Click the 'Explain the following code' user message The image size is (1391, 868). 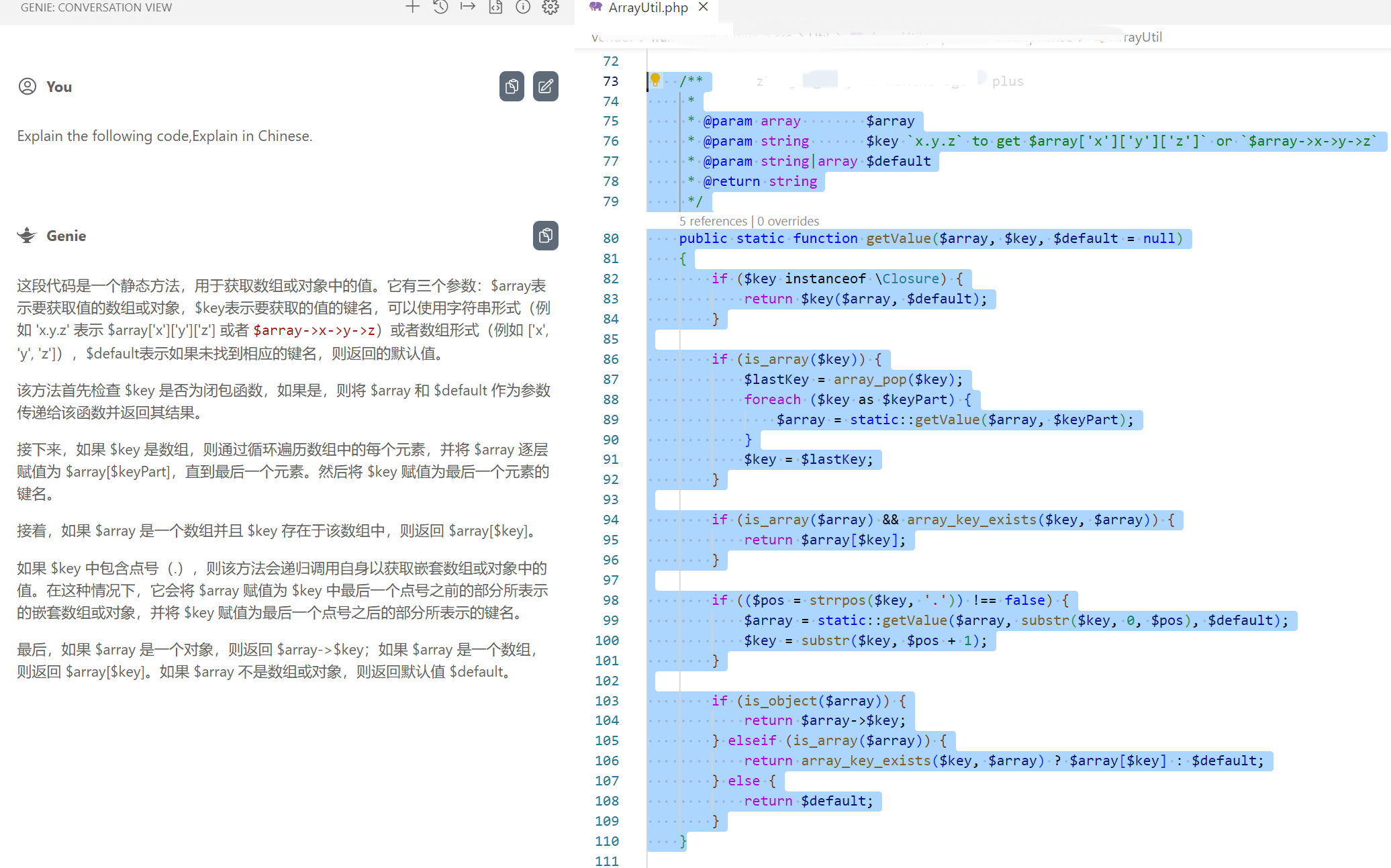pos(164,136)
